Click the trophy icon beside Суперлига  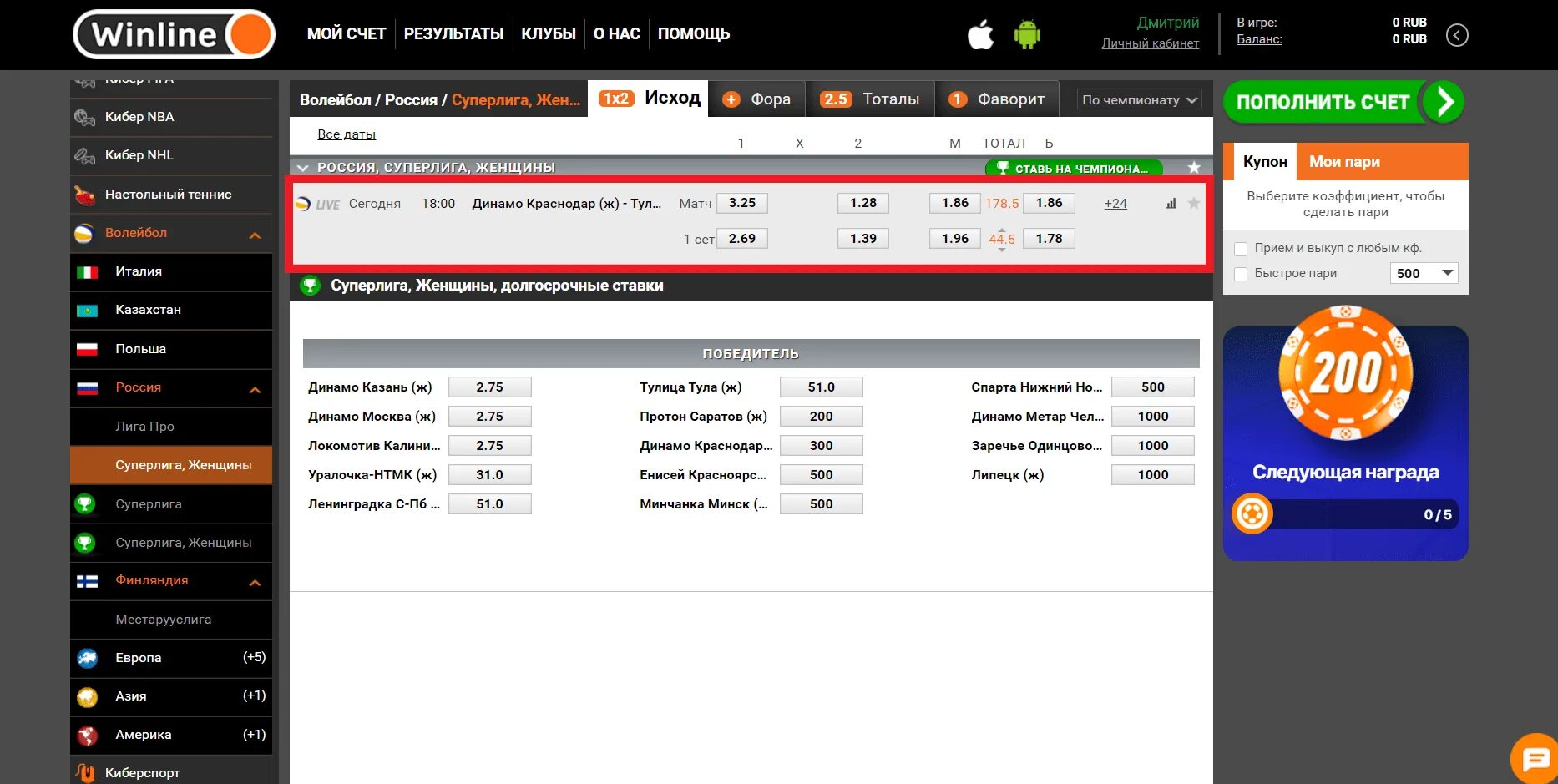(x=84, y=504)
